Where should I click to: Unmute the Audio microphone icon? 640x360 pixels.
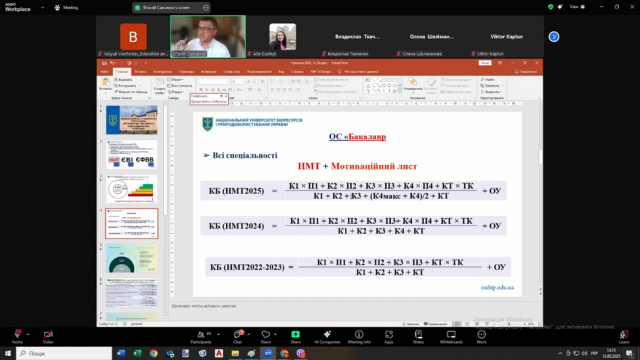tap(17, 335)
